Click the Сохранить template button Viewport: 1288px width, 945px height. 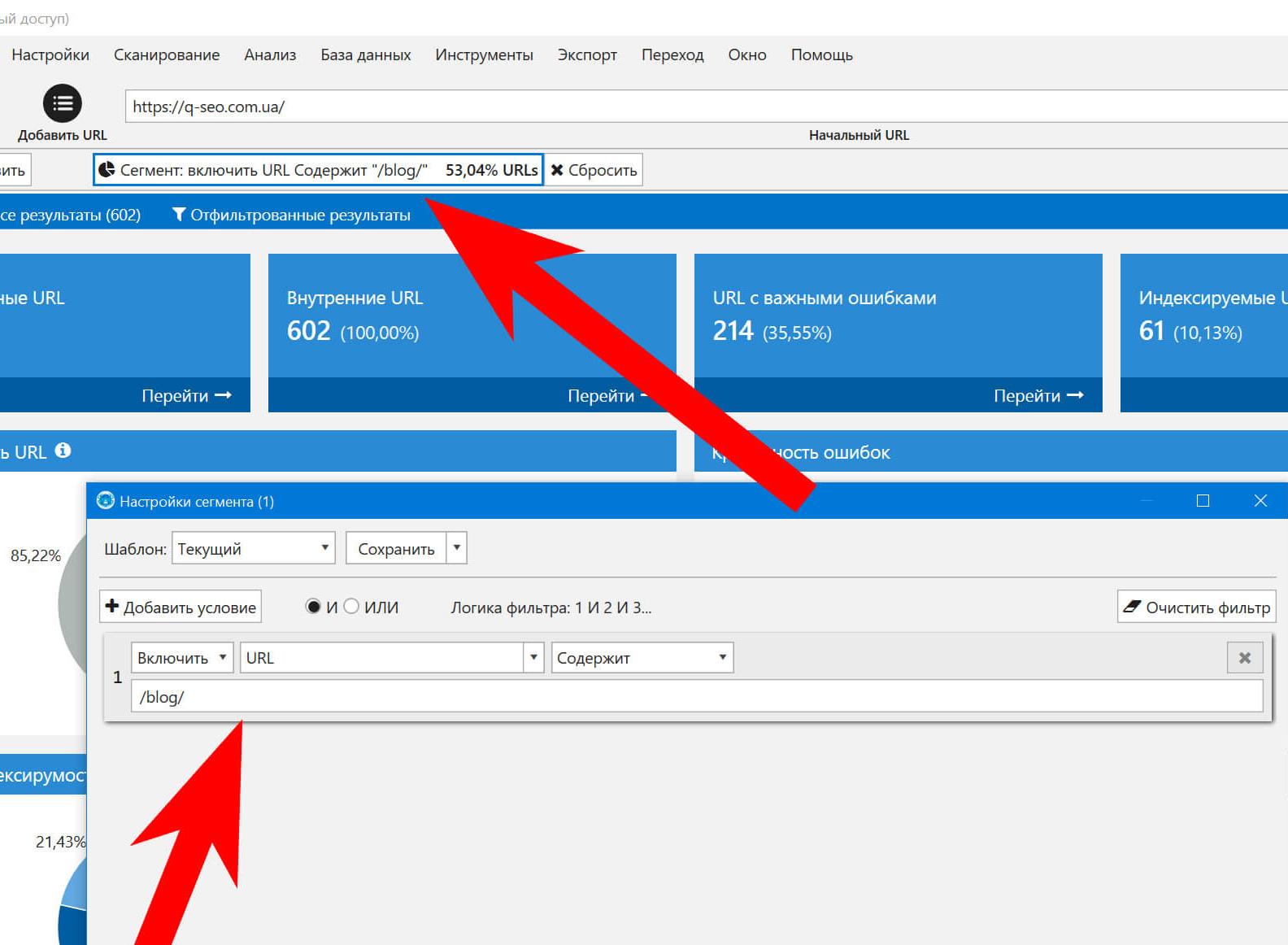point(396,549)
